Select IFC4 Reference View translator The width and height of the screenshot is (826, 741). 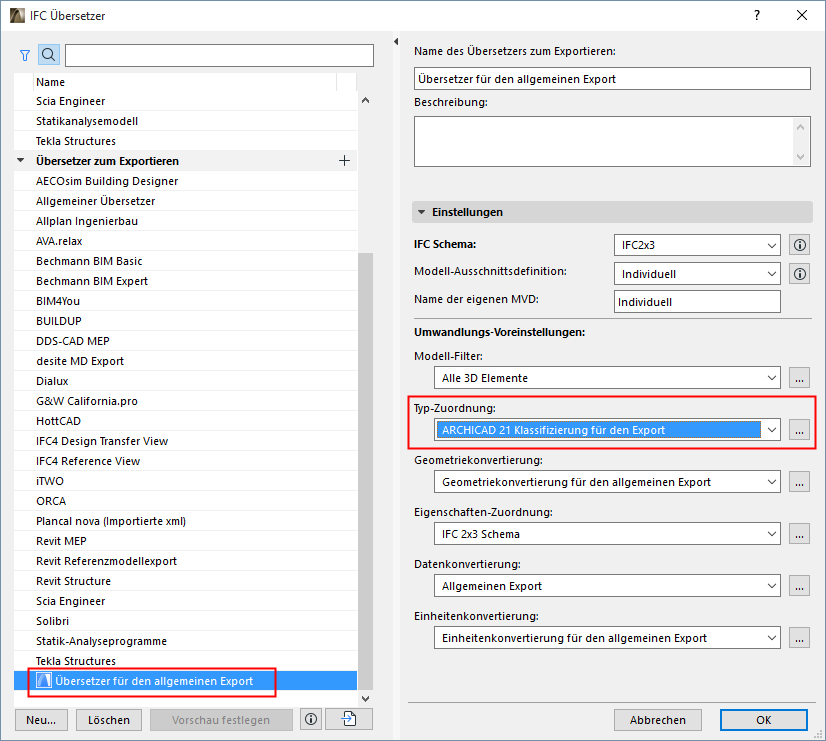pos(185,461)
